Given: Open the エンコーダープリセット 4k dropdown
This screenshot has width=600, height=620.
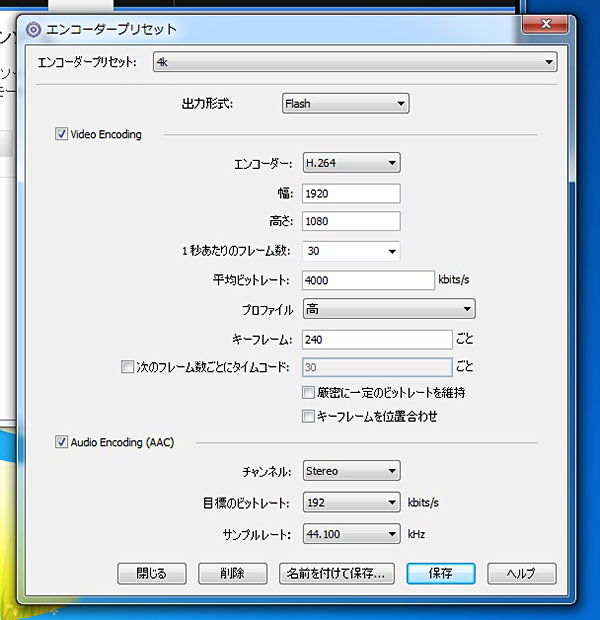Looking at the screenshot, I should pos(355,62).
